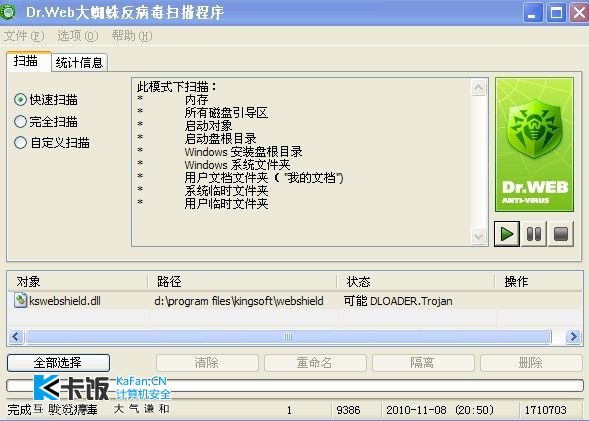Screen dimensions: 589x421
Task: Click status 可能 DLOADER.Trojan
Action: tap(398, 301)
